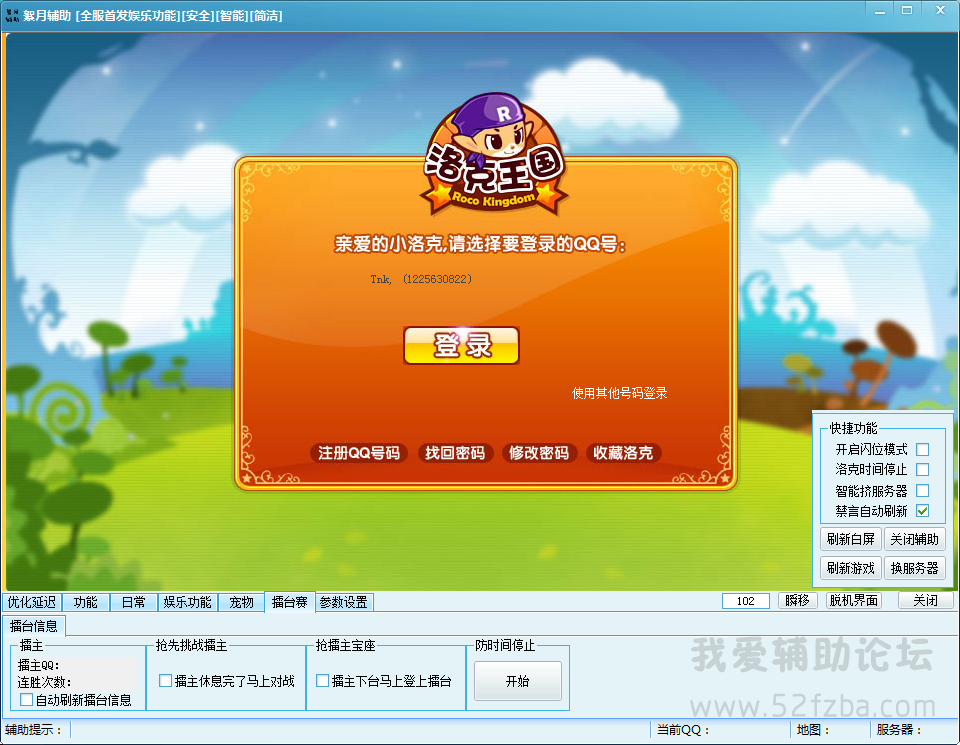Viewport: 960px width, 745px height.
Task: Minimize the 絮月辅助 window
Action: 880,10
